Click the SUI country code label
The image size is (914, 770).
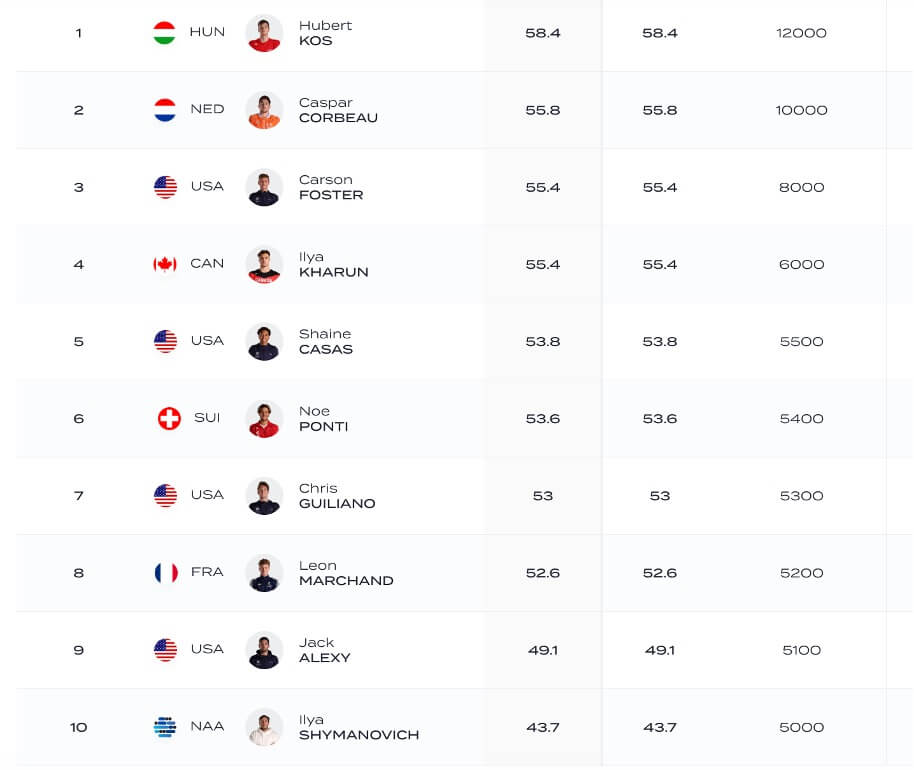click(207, 418)
